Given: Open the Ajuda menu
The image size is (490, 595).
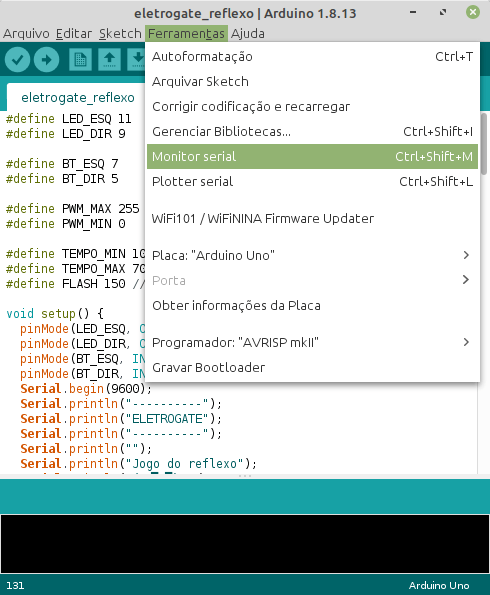Looking at the screenshot, I should (247, 33).
